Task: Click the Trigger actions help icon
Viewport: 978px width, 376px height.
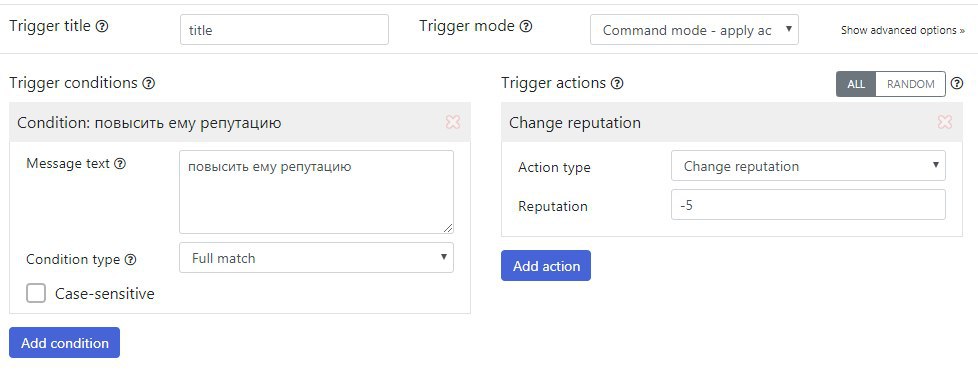Action: pyautogui.click(x=617, y=83)
